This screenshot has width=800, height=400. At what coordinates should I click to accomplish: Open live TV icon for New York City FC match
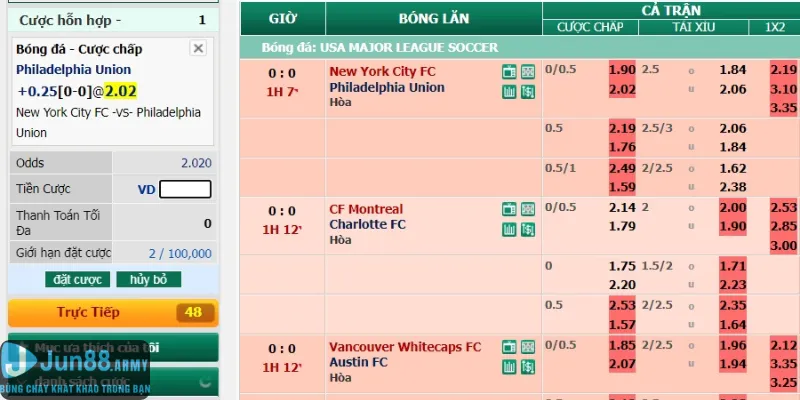point(510,72)
